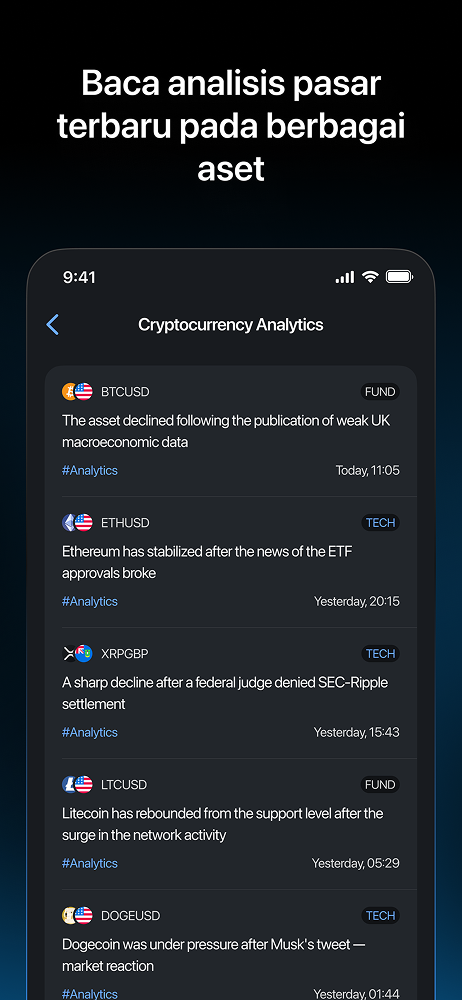Open #Analytics hashtag under Ethereum article
This screenshot has height=1000, width=462.
pos(90,601)
